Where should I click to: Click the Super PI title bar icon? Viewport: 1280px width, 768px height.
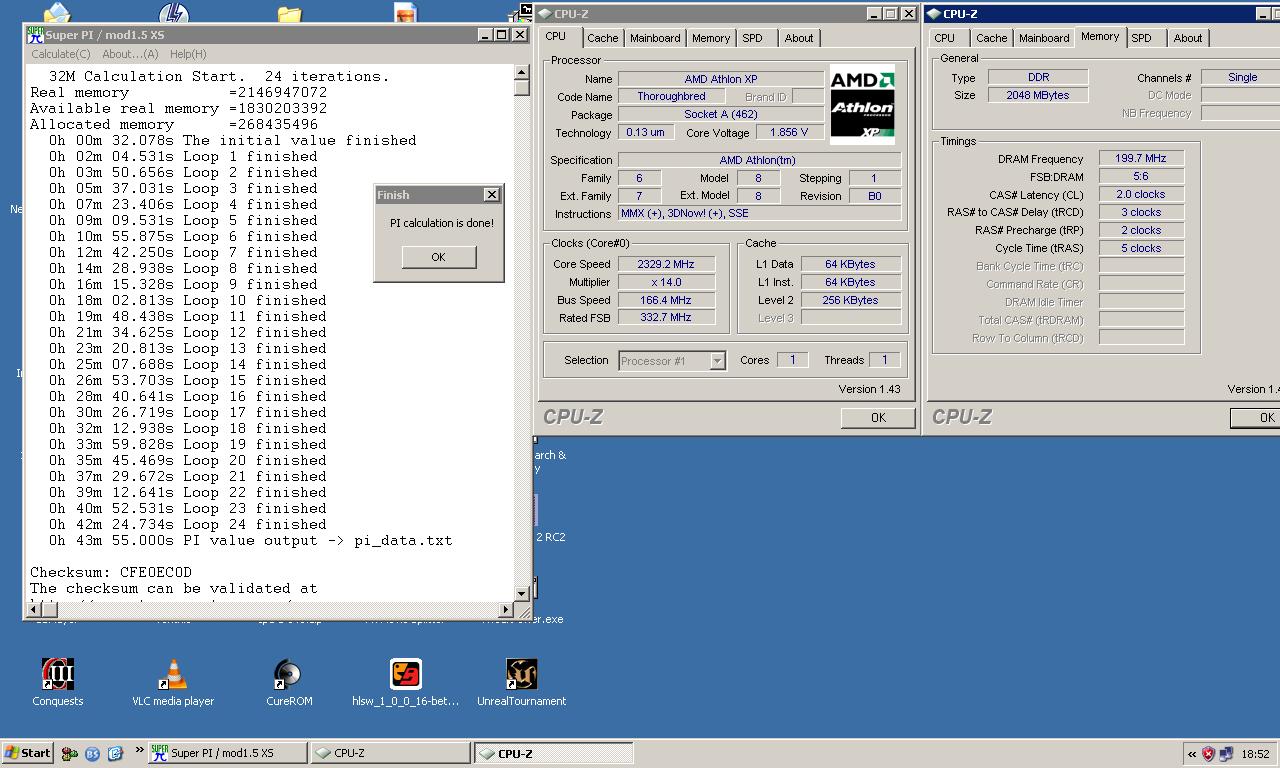coord(35,35)
